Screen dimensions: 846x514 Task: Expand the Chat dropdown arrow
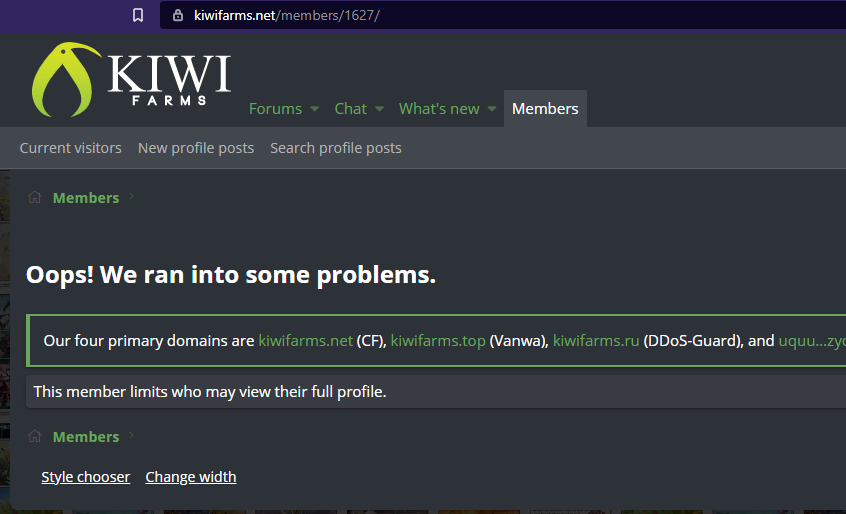coord(379,109)
